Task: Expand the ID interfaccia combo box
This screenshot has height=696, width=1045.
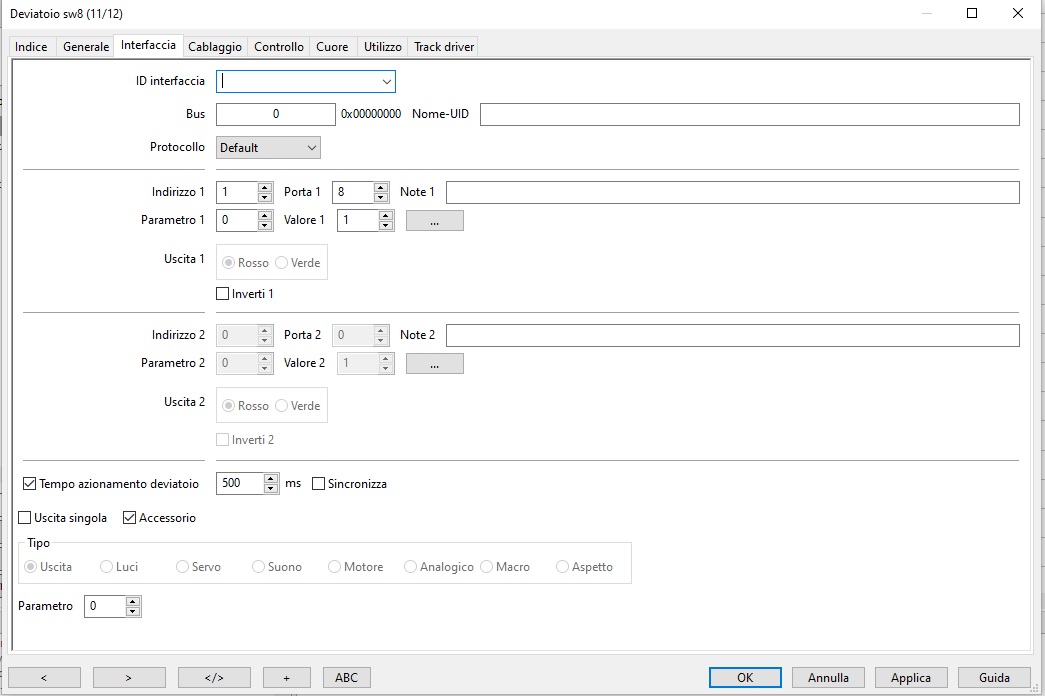Action: (386, 82)
